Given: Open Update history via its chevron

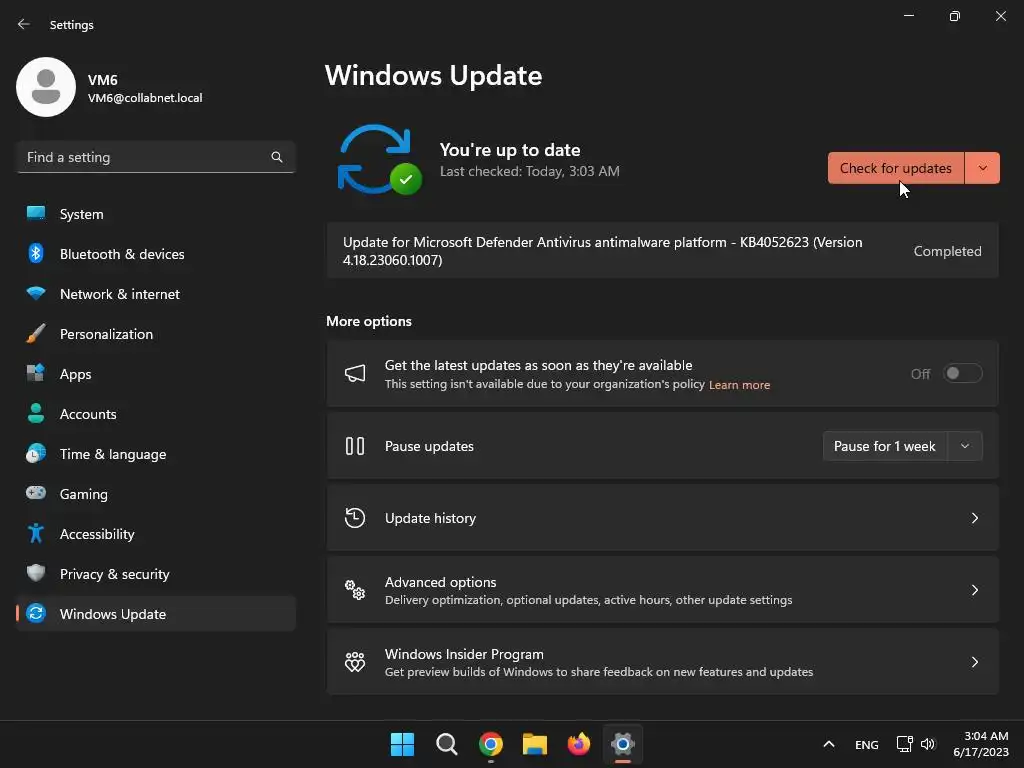Looking at the screenshot, I should coord(974,518).
